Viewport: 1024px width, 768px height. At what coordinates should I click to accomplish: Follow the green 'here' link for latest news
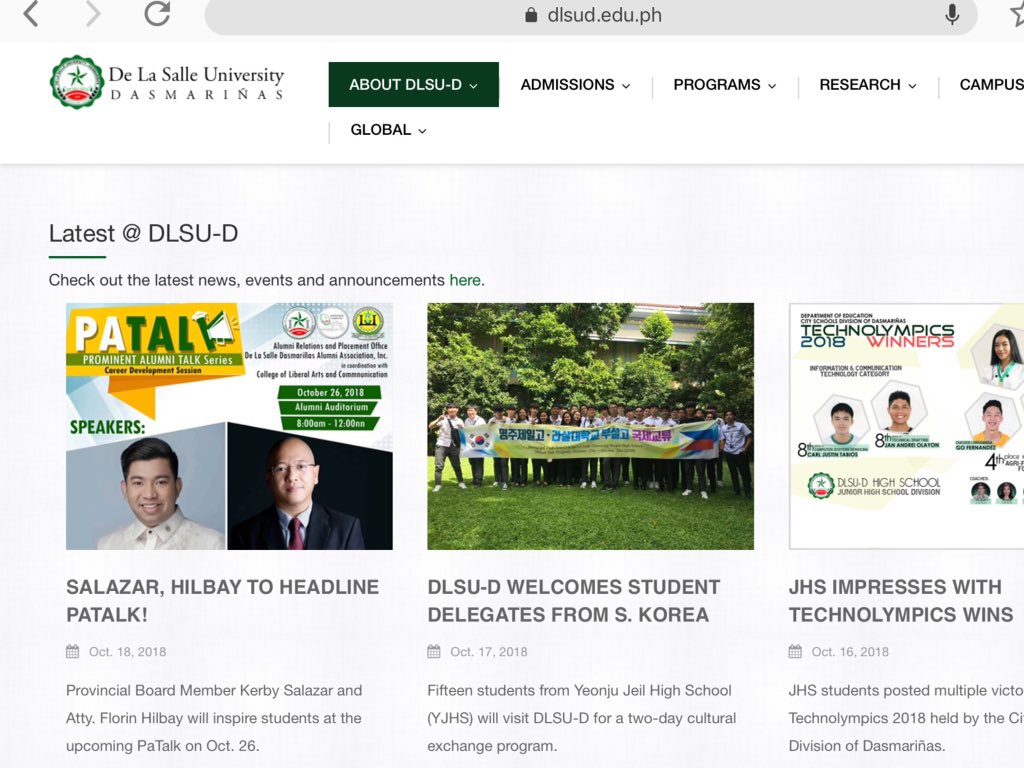464,280
